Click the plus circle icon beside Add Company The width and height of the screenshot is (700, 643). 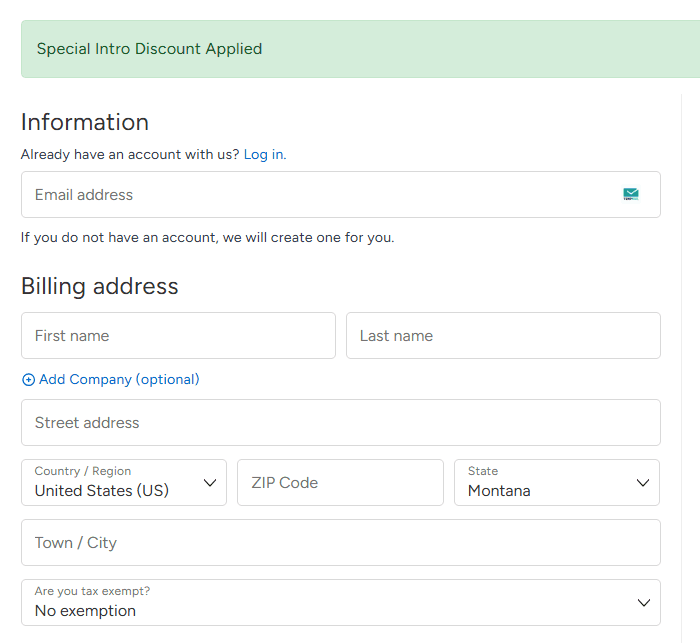pos(28,380)
